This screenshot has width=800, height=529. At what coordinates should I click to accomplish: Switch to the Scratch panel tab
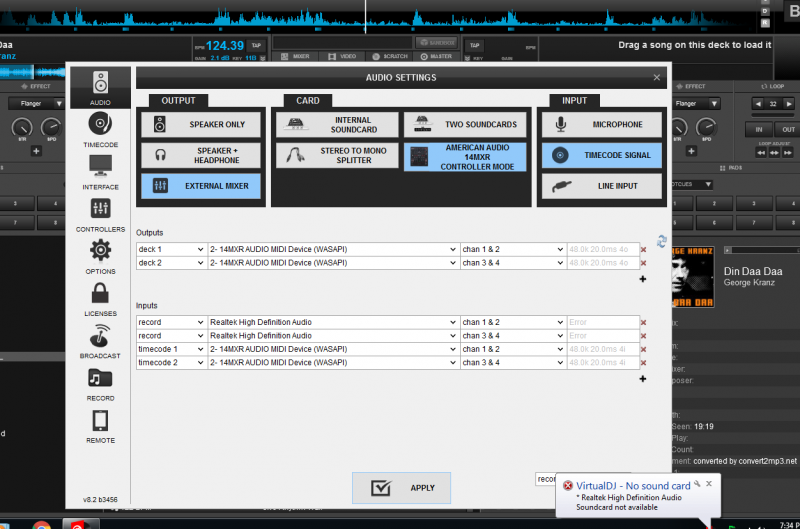pyautogui.click(x=390, y=57)
